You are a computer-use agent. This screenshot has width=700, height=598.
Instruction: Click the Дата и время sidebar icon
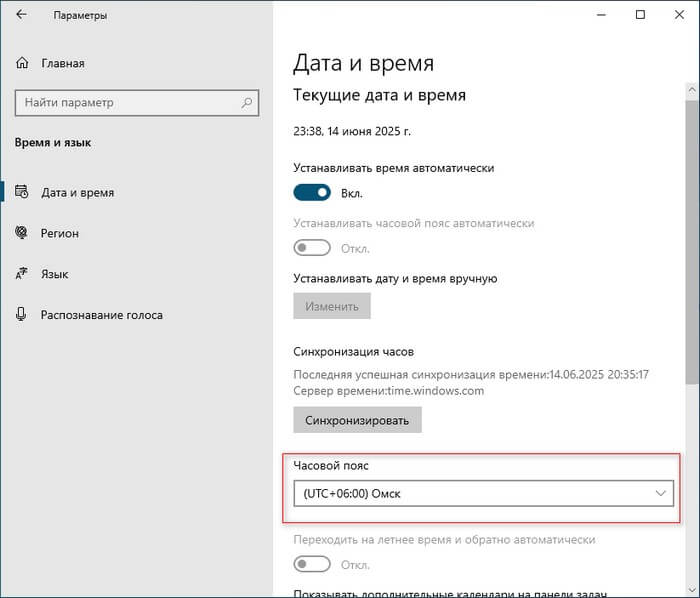21,192
